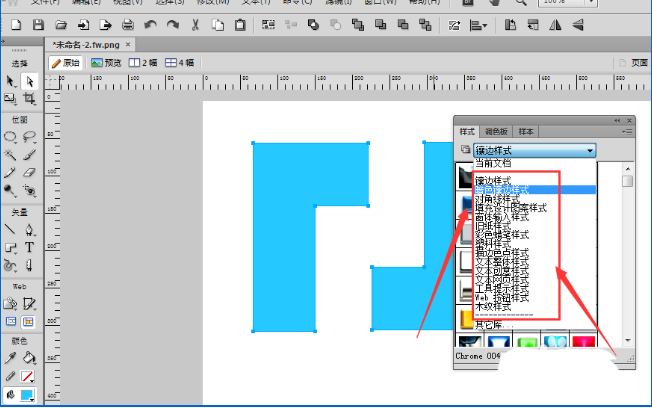652x408 pixels.
Task: Click the blue fill color swatch
Action: (x=27, y=395)
